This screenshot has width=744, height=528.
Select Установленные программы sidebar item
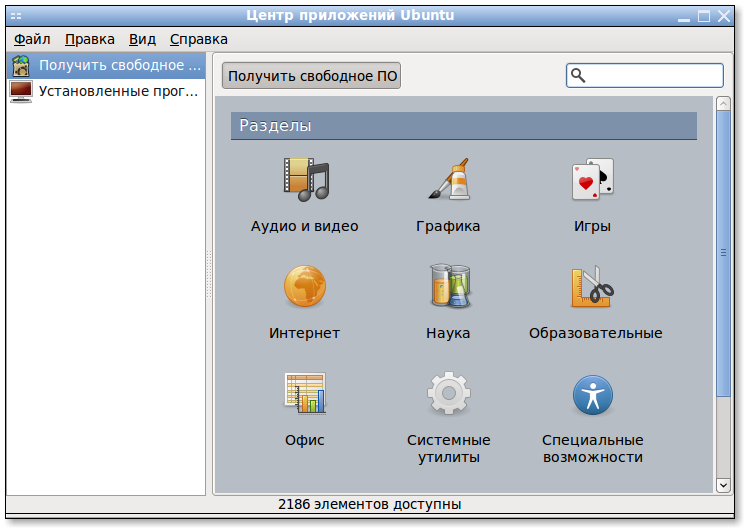click(106, 91)
